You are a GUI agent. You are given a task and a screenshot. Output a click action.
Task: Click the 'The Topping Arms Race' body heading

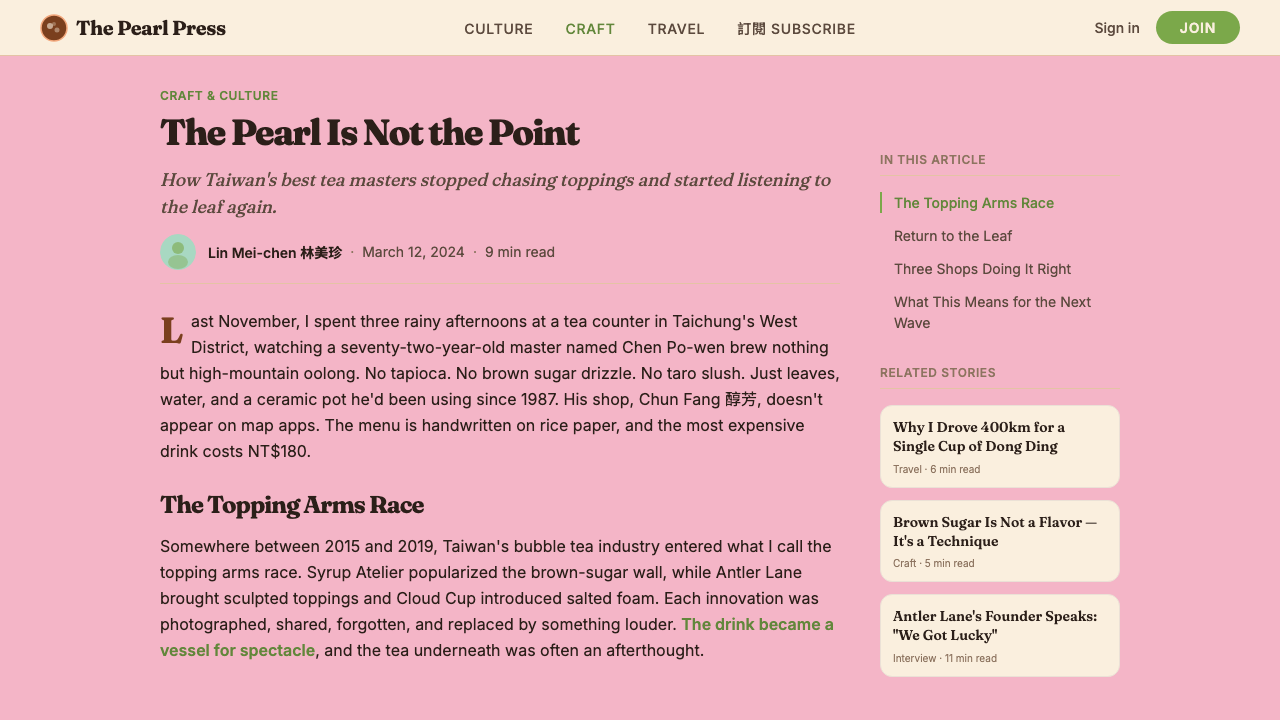292,505
